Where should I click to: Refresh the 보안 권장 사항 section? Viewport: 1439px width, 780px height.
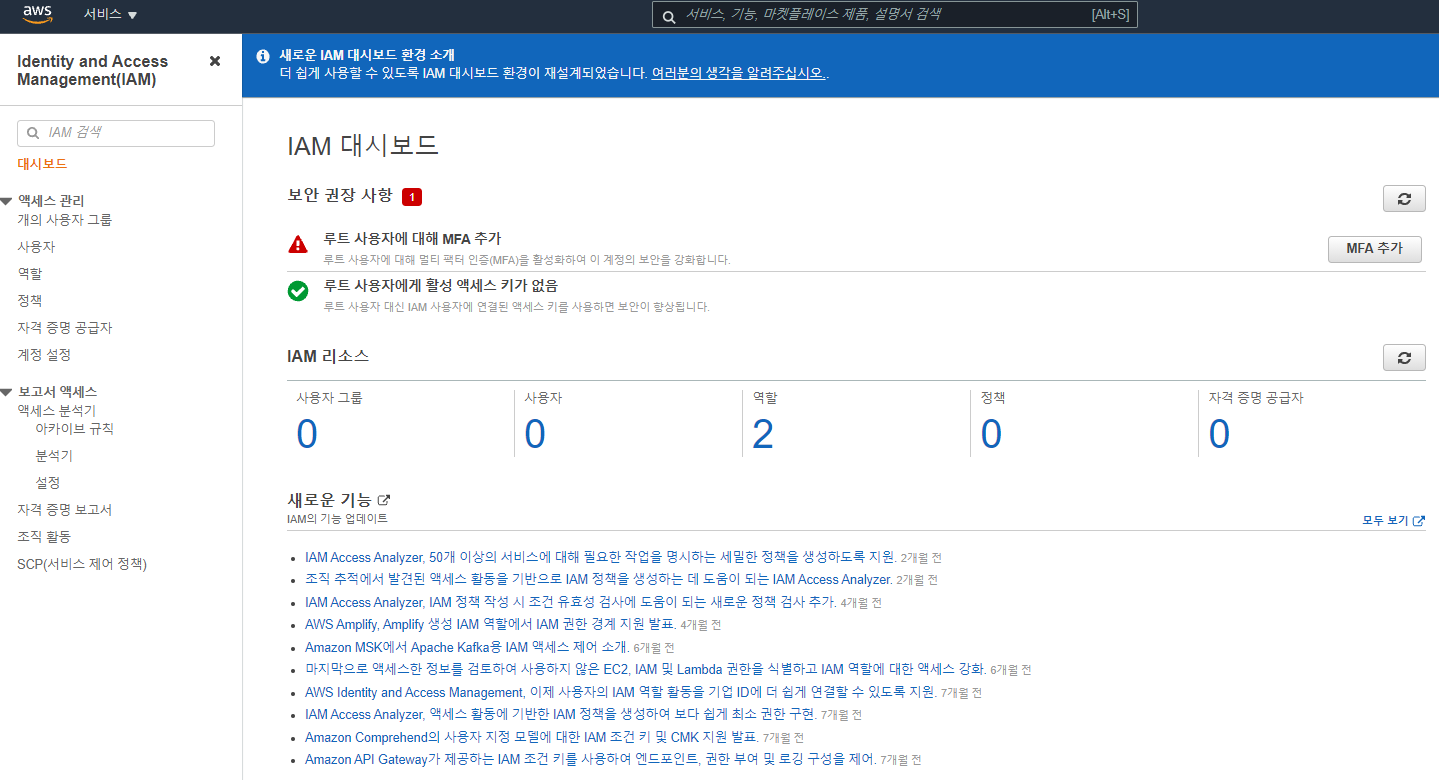(x=1404, y=198)
